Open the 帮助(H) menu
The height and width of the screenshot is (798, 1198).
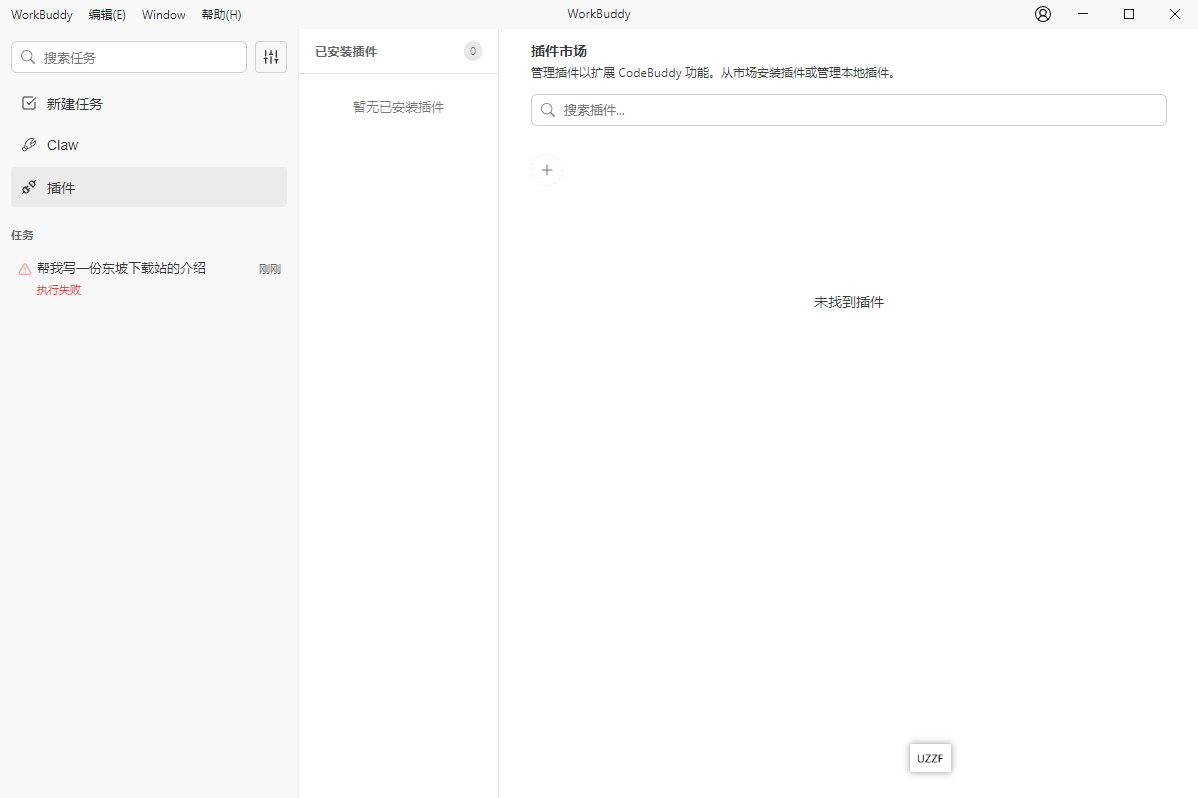[221, 15]
